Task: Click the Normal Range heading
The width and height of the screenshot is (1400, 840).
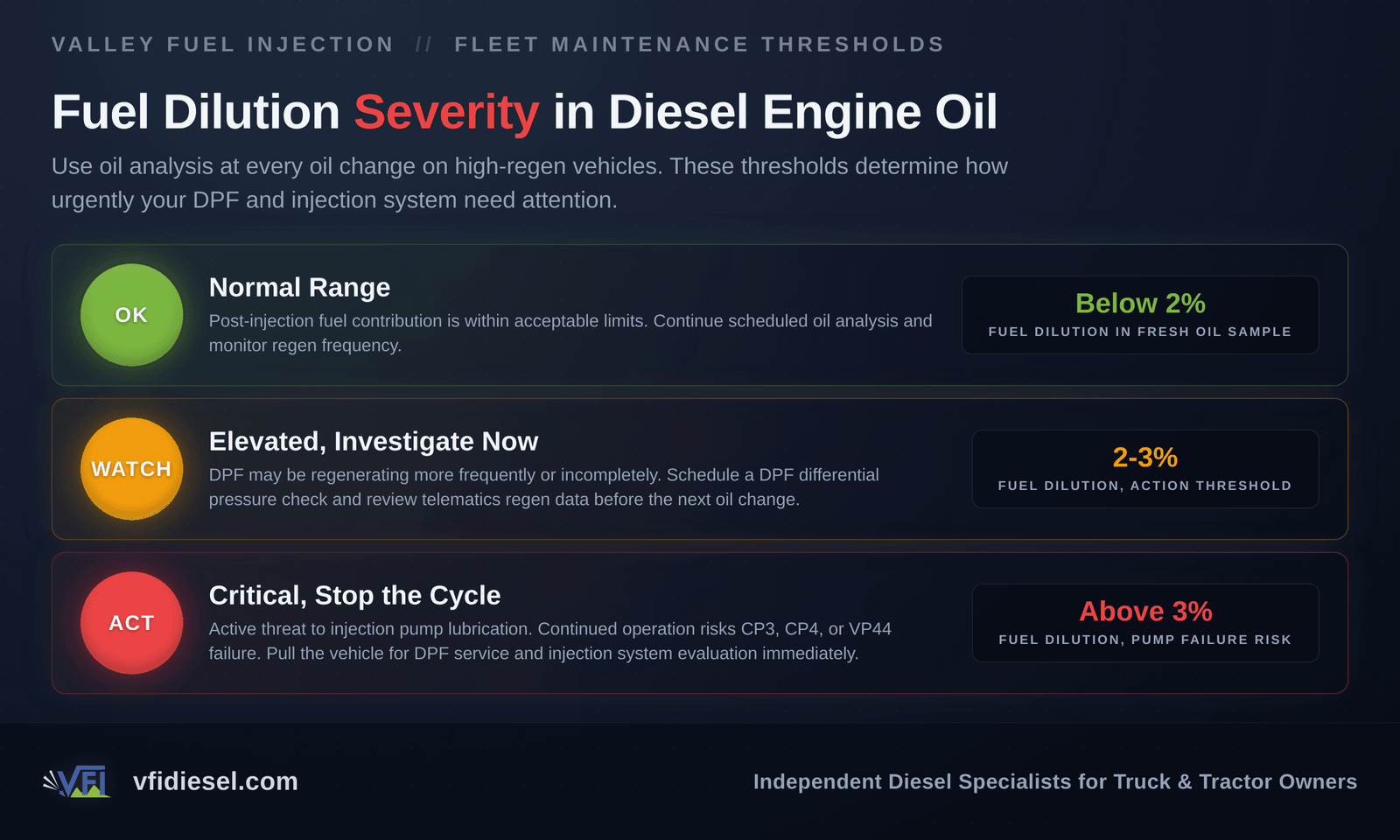Action: (299, 287)
